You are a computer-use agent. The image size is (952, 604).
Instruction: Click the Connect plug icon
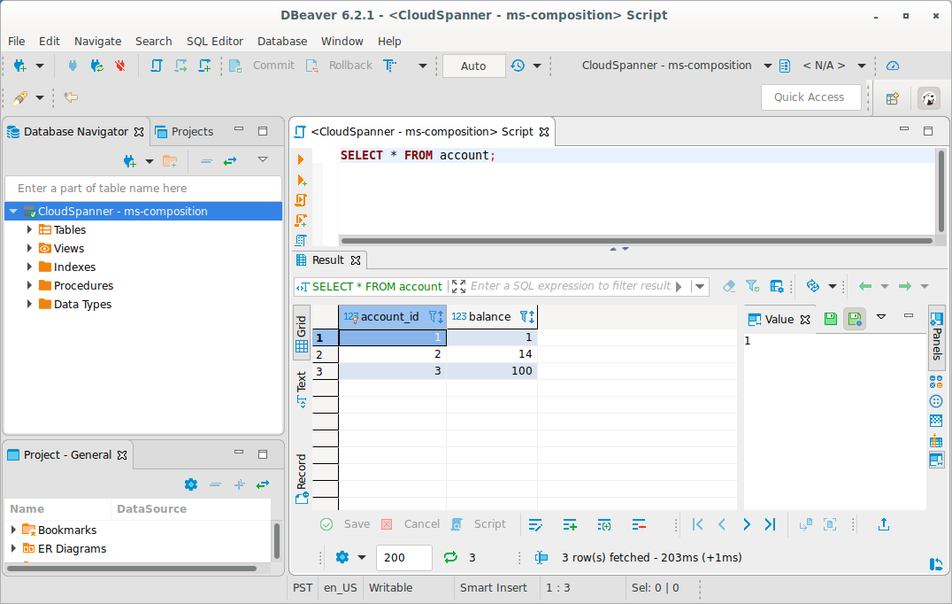[72, 66]
